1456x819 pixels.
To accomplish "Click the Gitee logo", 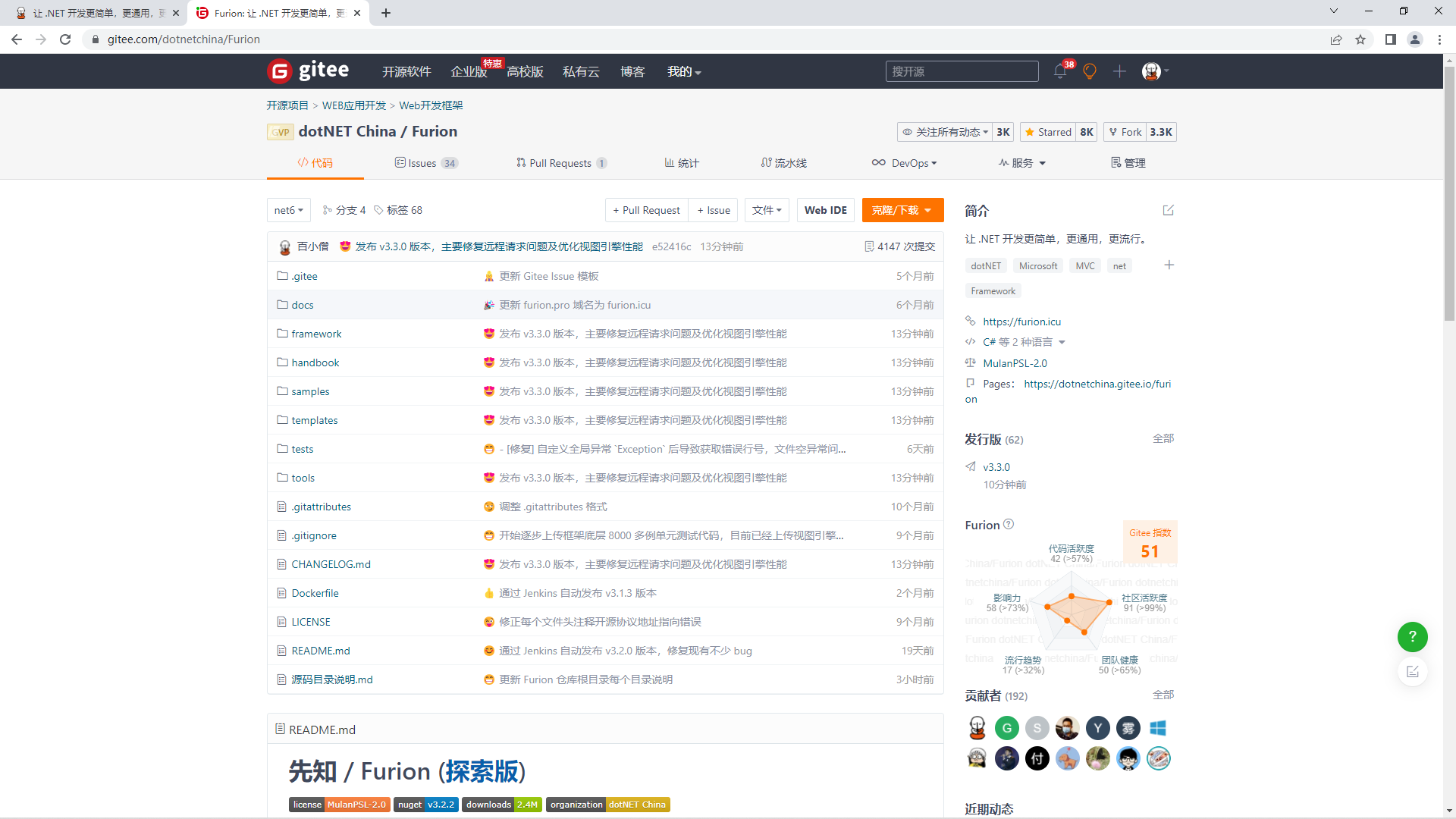I will (309, 71).
